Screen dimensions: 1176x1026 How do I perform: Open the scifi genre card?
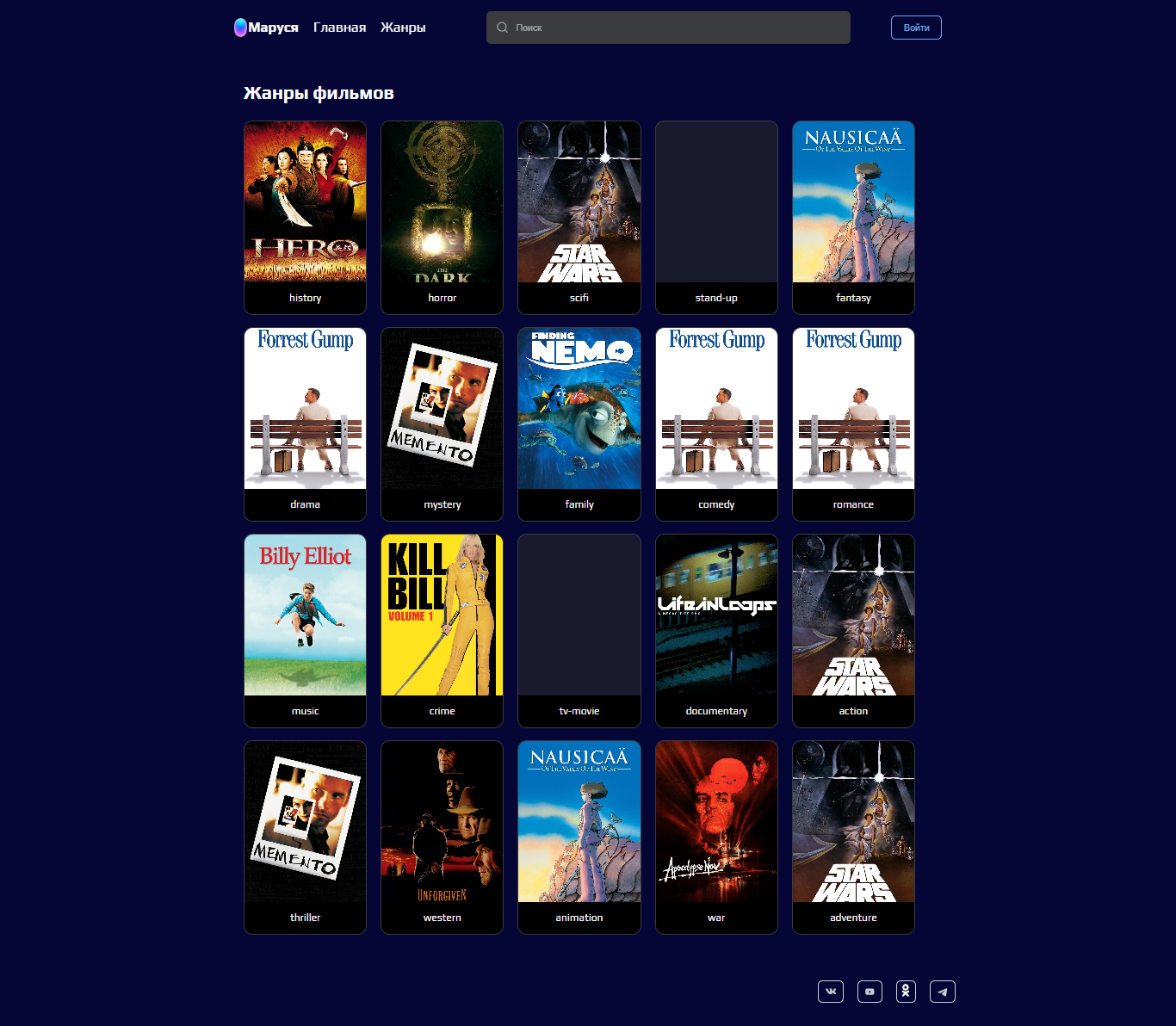click(x=579, y=217)
